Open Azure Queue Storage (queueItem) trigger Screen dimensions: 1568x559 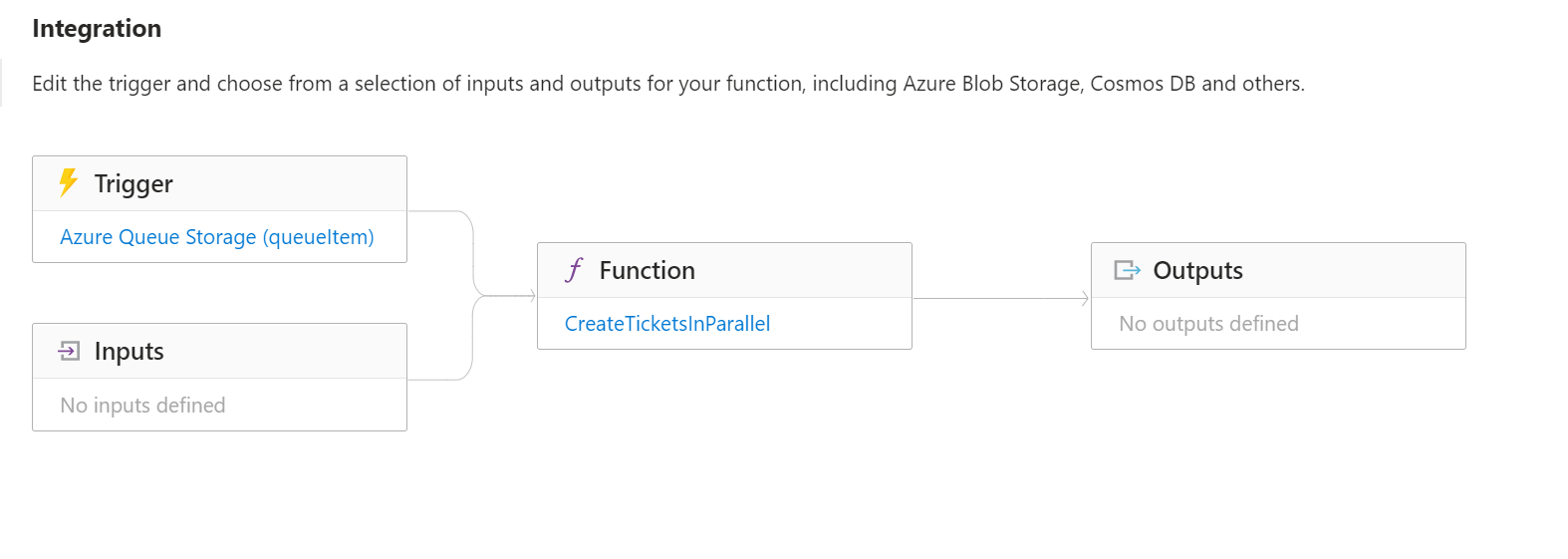click(216, 237)
